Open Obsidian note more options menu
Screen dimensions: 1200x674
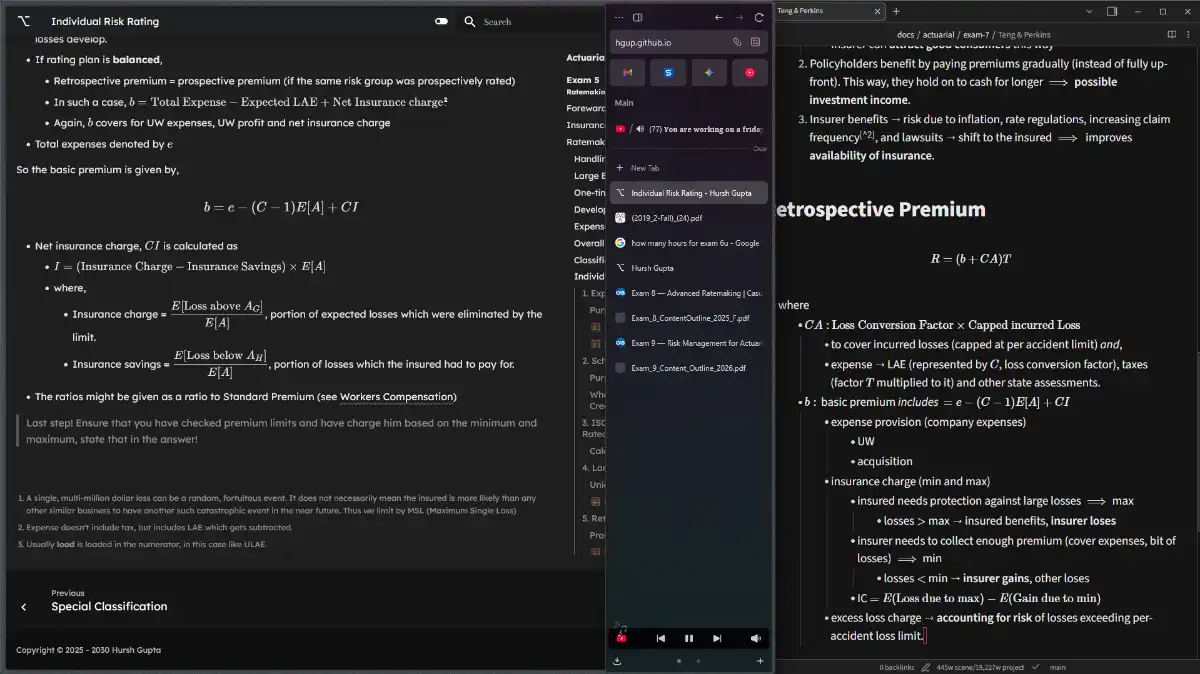click(1187, 35)
